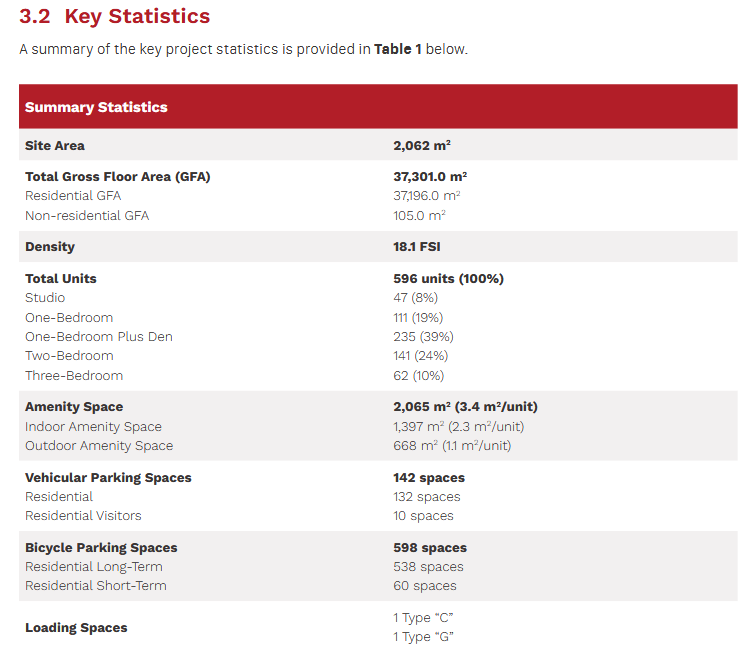Click the "Amenity Space" row heading

74,407
